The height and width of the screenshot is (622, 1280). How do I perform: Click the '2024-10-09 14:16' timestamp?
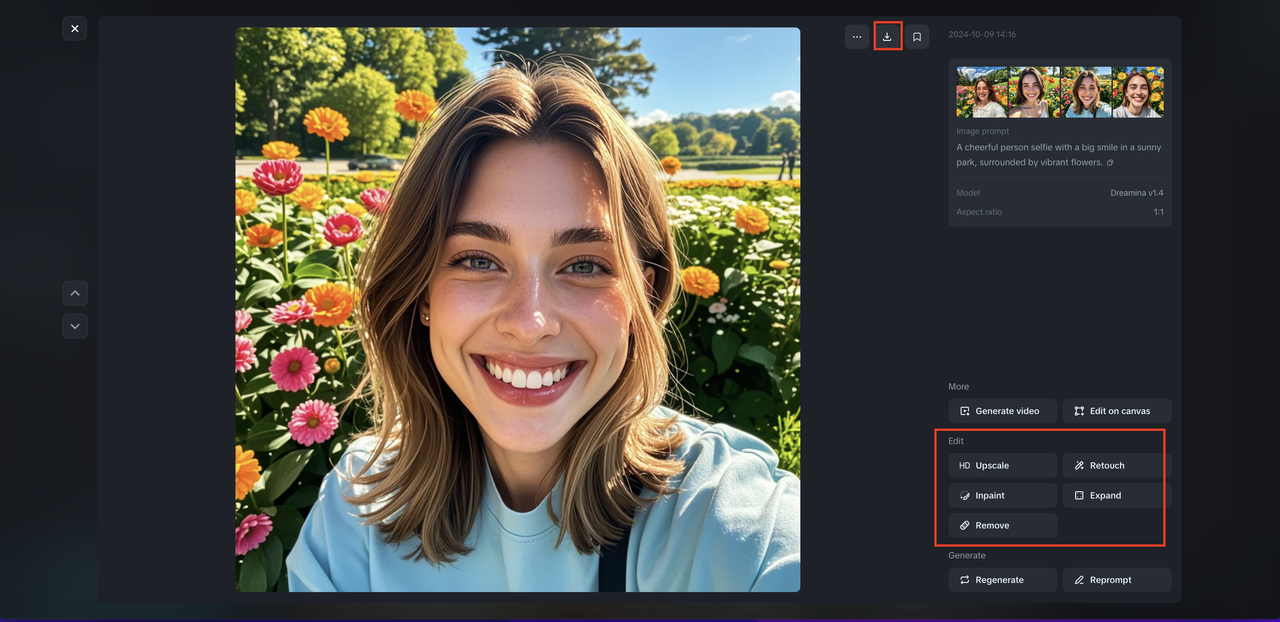pos(982,34)
